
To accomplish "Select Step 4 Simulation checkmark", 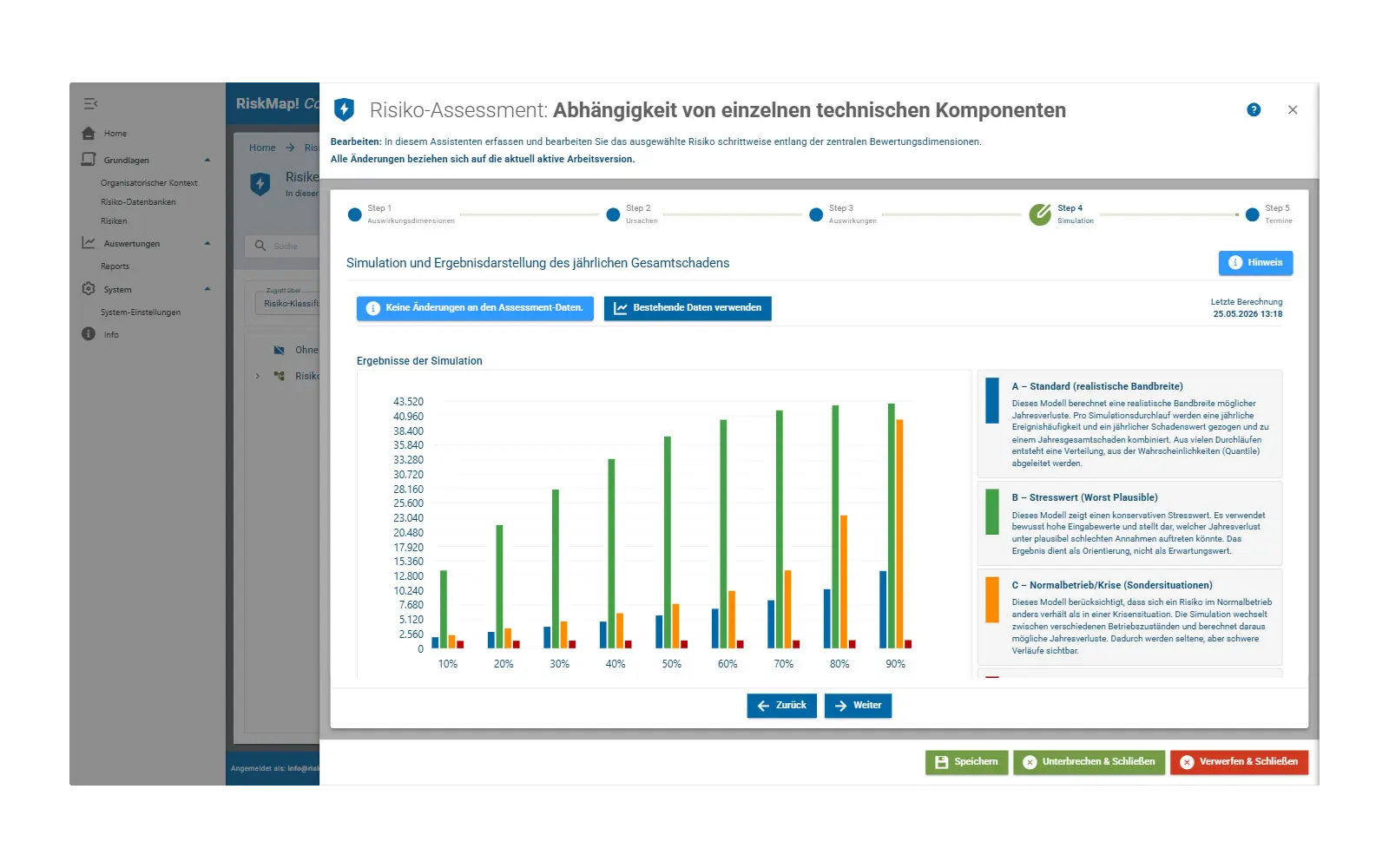I will pos(1040,214).
